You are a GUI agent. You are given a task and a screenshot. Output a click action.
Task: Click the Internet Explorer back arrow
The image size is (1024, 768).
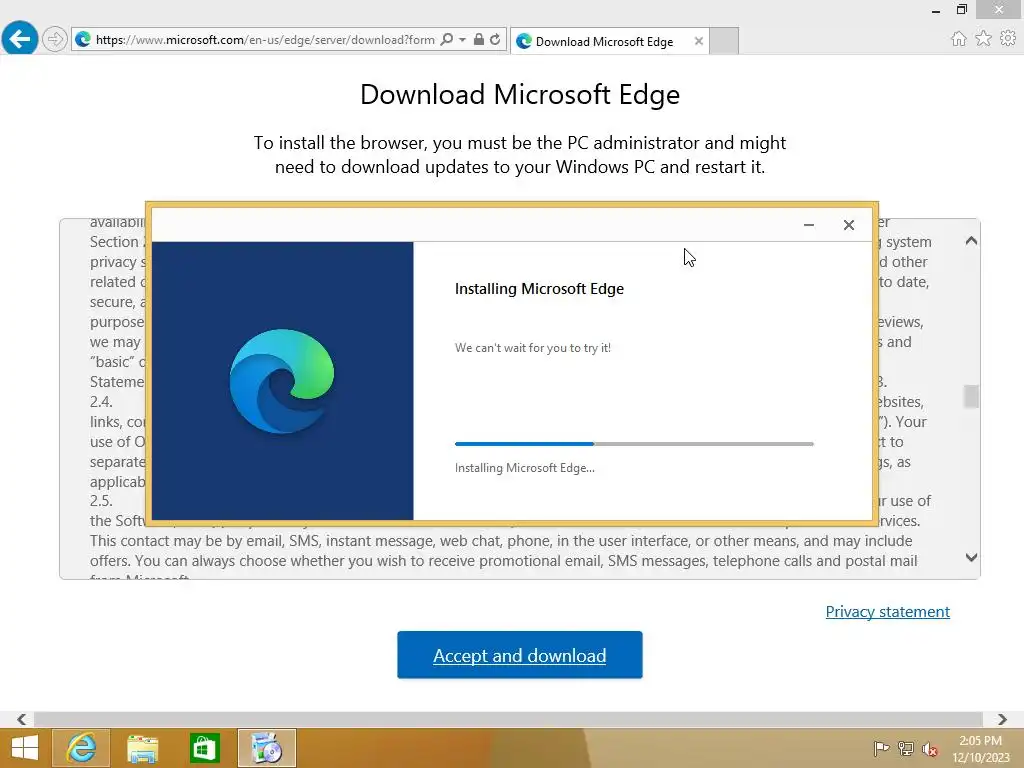click(x=20, y=39)
